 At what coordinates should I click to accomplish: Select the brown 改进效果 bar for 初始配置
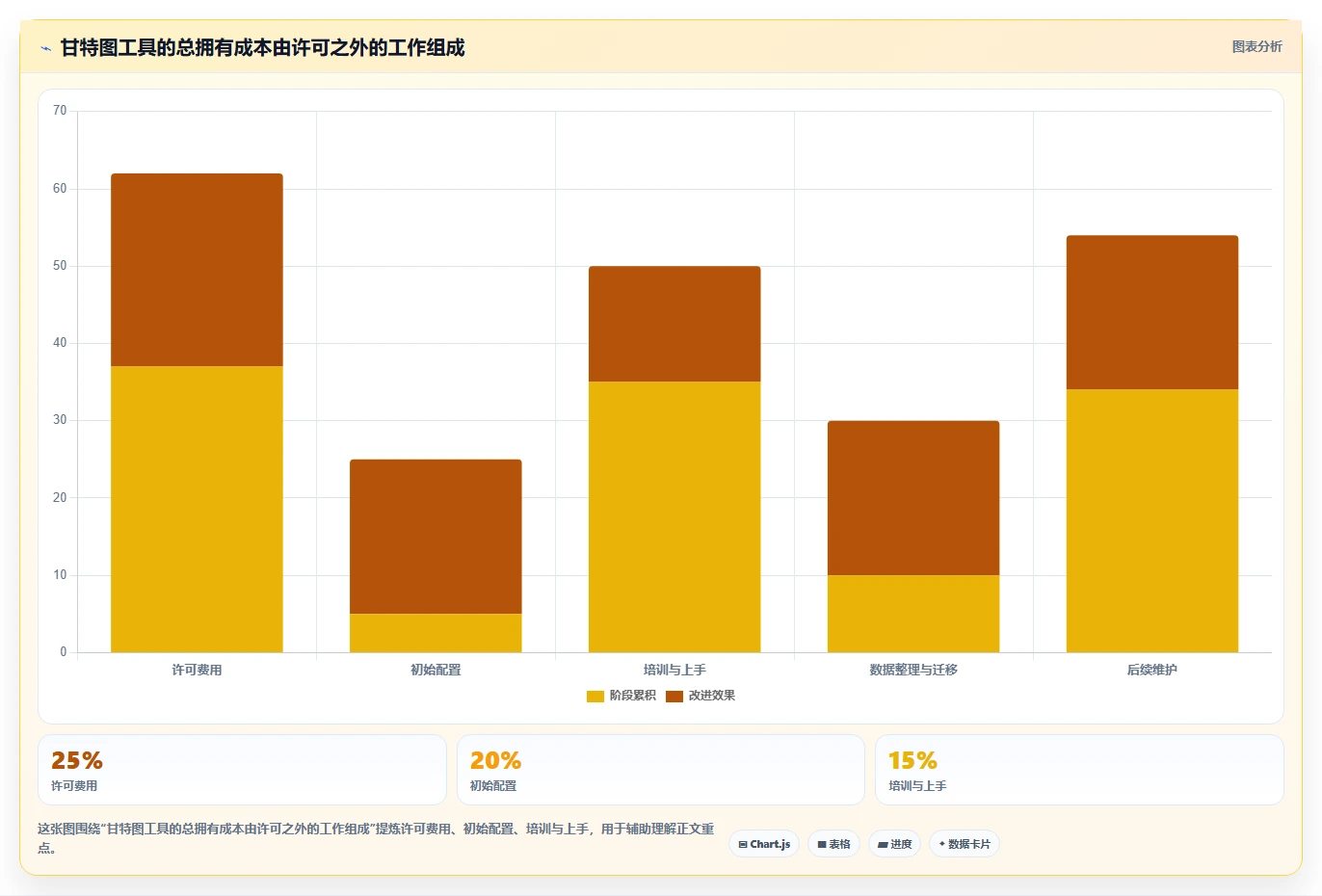[x=436, y=537]
